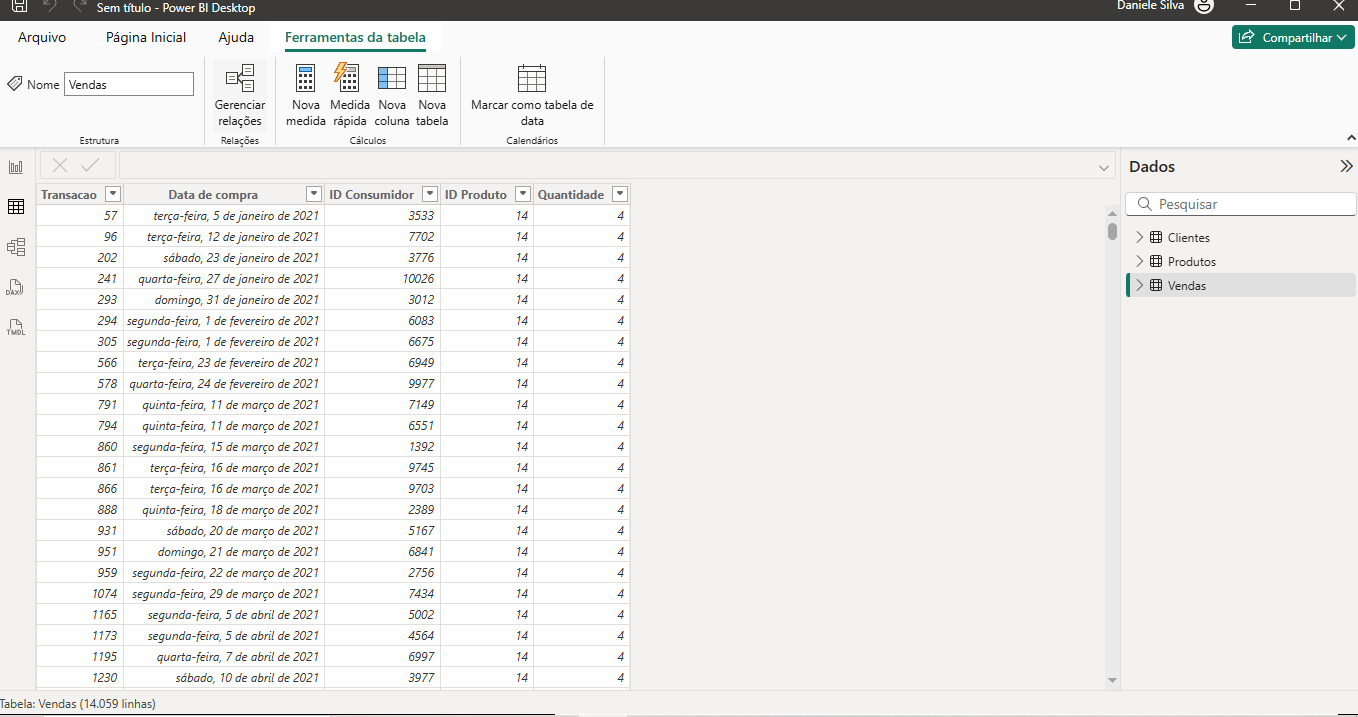Click the tag icon beside Nome
Viewport: 1358px width, 717px height.
click(x=15, y=84)
